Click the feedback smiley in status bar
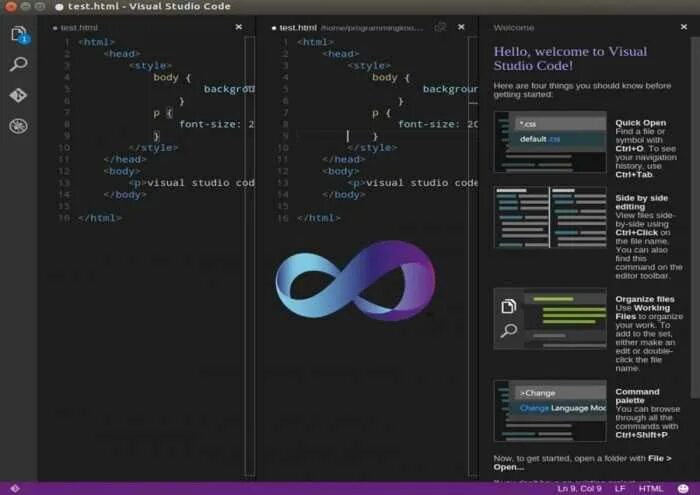This screenshot has height=495, width=700. coord(683,489)
